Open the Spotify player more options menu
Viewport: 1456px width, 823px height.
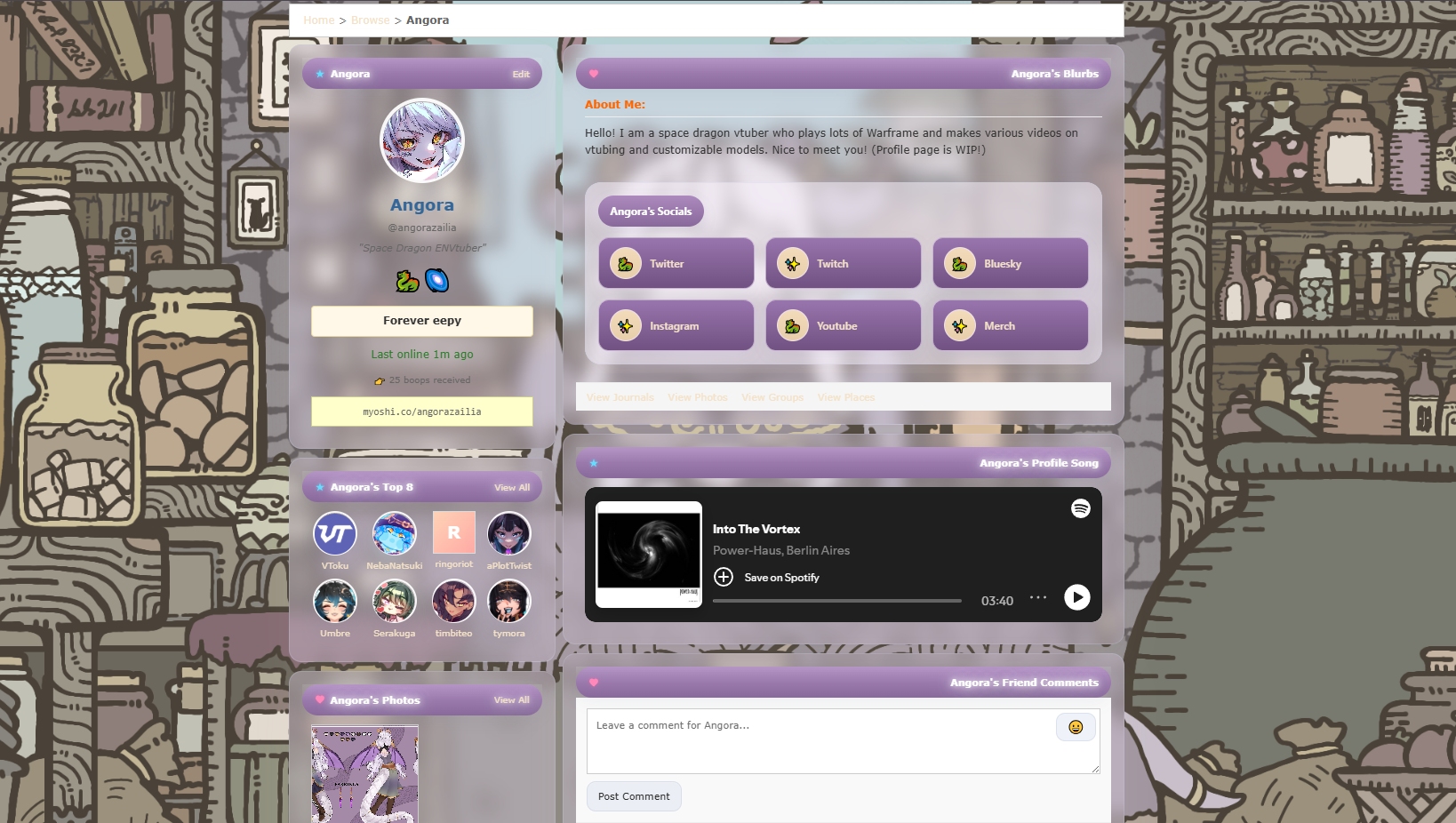tap(1037, 598)
